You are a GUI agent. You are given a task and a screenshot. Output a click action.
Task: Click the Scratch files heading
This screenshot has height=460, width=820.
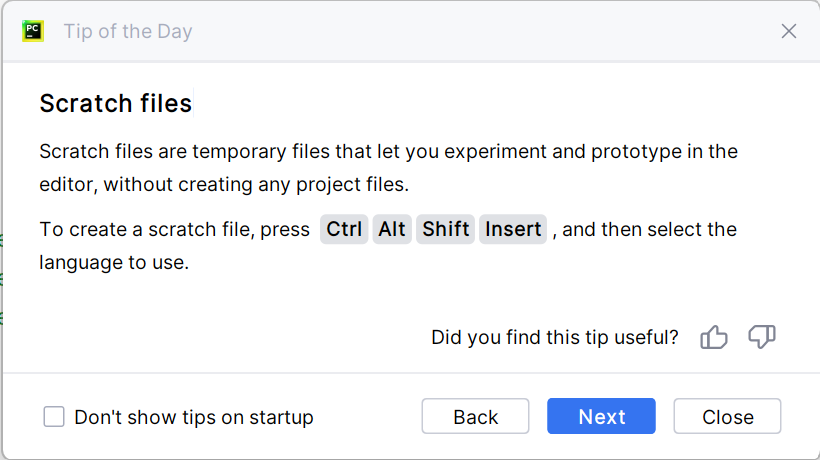pos(115,103)
